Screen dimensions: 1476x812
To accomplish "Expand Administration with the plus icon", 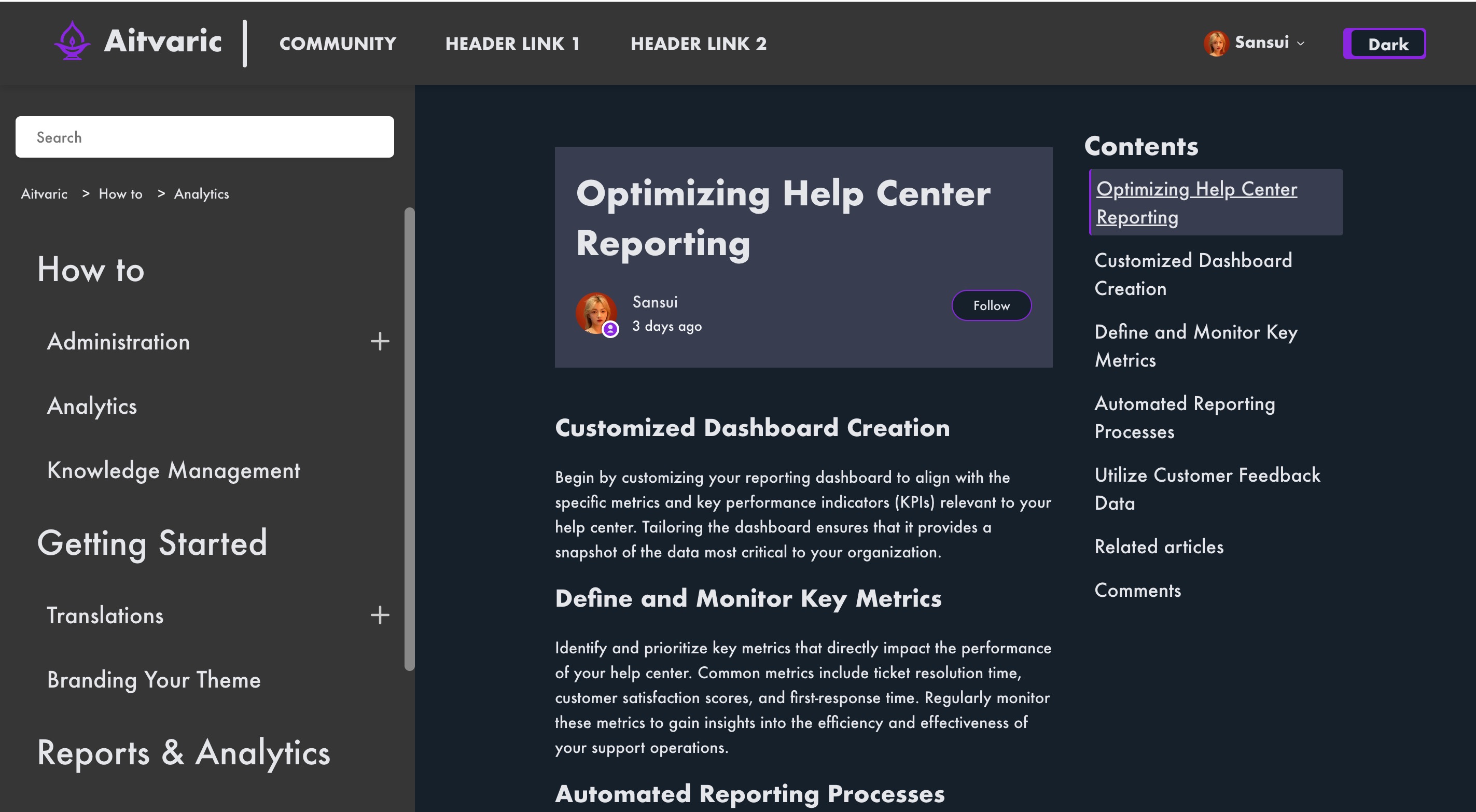I will click(379, 342).
